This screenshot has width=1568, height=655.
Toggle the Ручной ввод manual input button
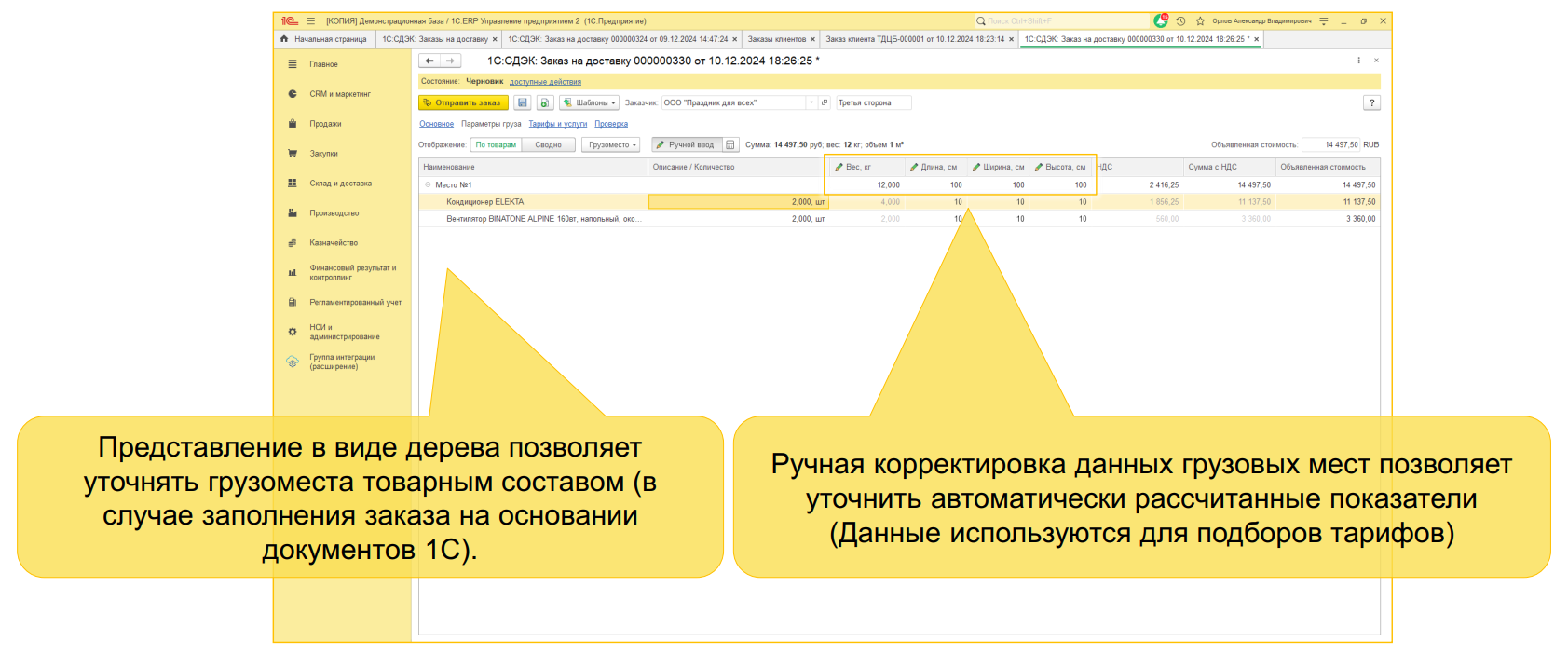tap(685, 144)
